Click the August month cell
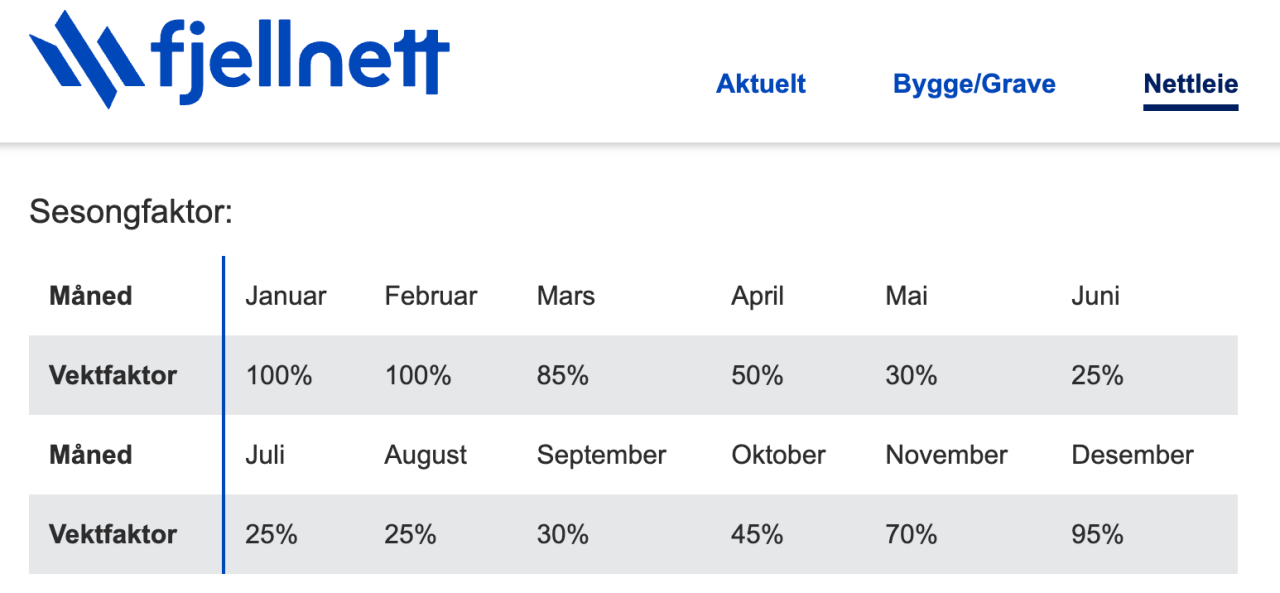Screen dimensions: 1280x593 (425, 455)
